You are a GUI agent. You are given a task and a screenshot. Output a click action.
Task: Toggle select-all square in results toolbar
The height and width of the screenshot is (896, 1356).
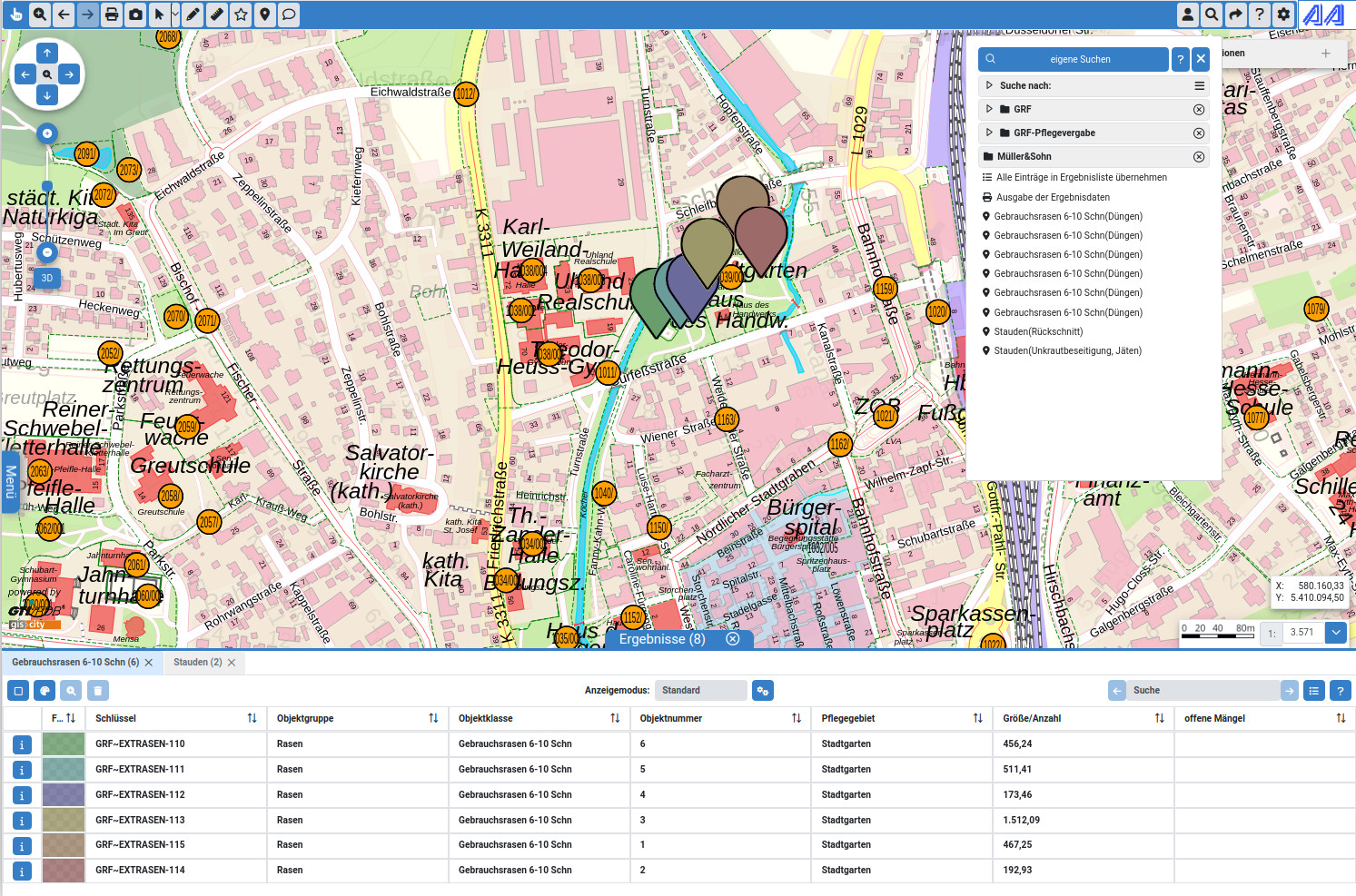[18, 691]
